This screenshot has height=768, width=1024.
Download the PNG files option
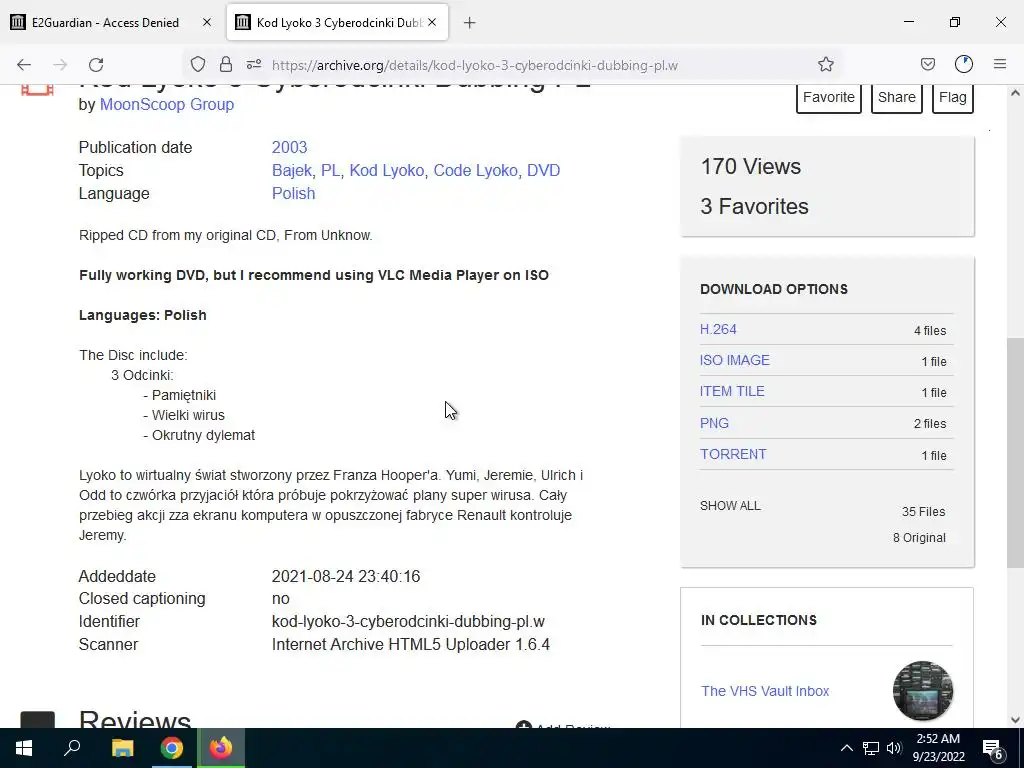point(714,423)
